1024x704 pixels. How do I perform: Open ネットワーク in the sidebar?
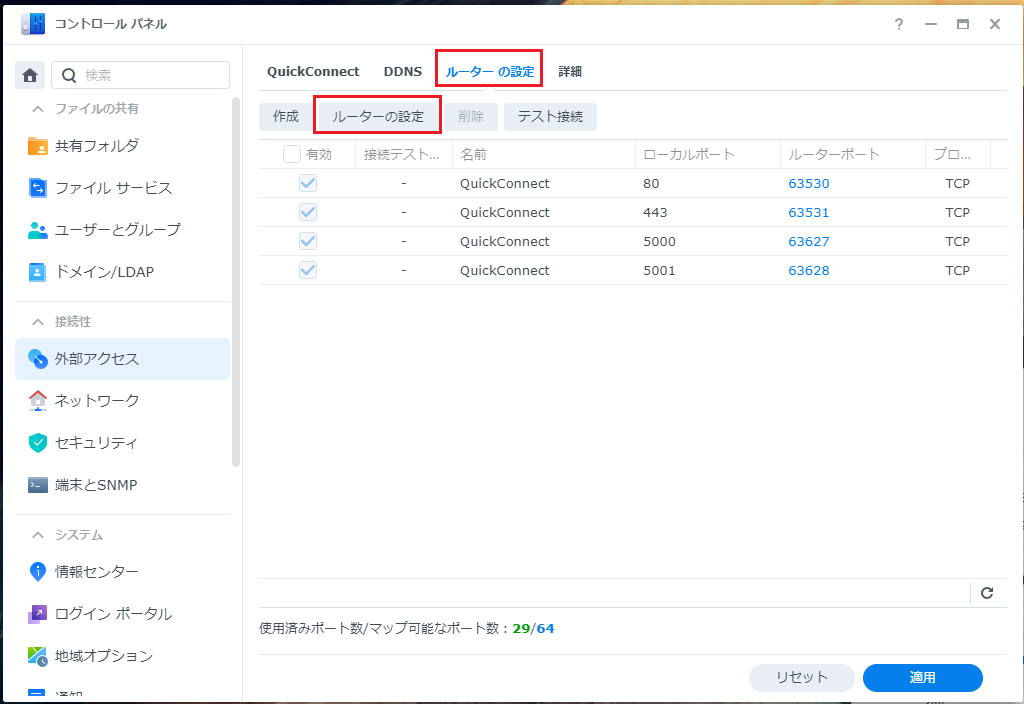coord(122,400)
